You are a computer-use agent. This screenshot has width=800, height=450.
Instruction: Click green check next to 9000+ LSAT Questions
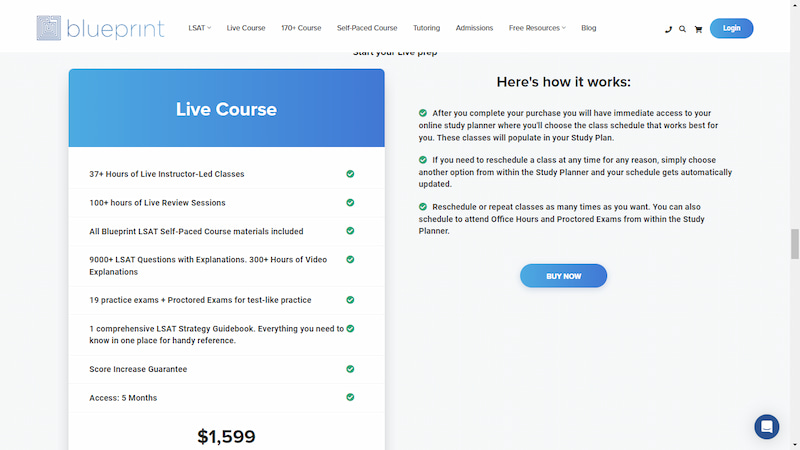tap(350, 259)
